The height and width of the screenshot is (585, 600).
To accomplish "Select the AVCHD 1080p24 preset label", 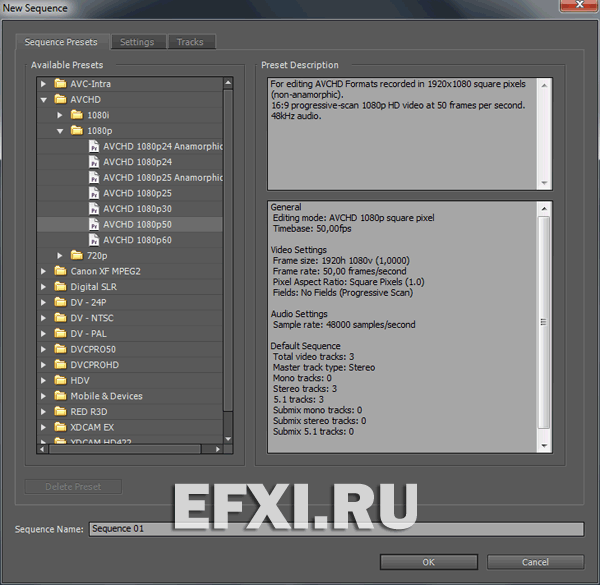I will (x=137, y=162).
